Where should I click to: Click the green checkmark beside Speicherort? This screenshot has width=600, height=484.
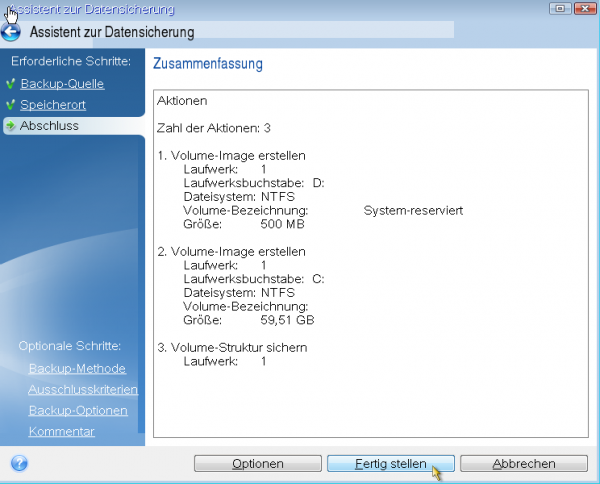pyautogui.click(x=10, y=104)
